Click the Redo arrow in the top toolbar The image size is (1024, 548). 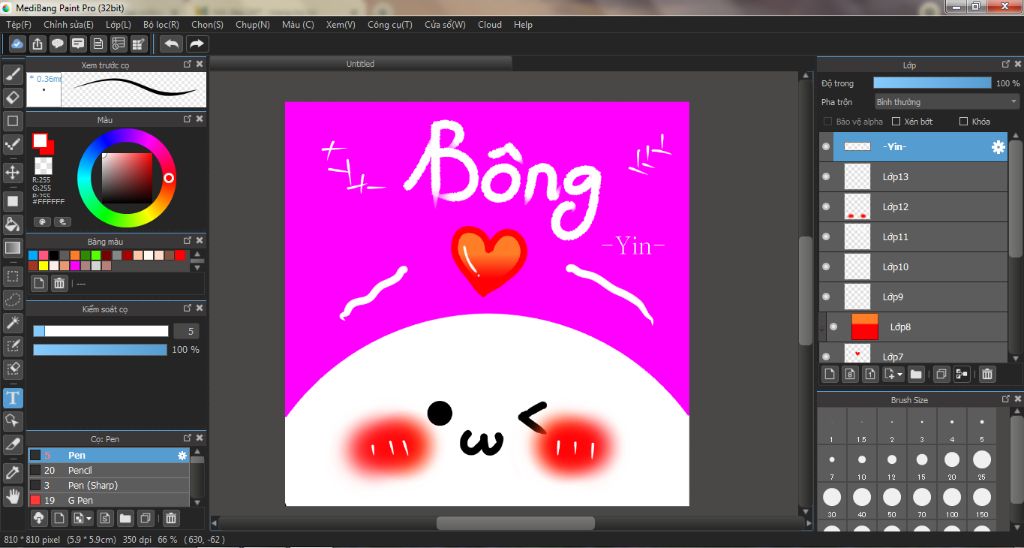pyautogui.click(x=196, y=44)
